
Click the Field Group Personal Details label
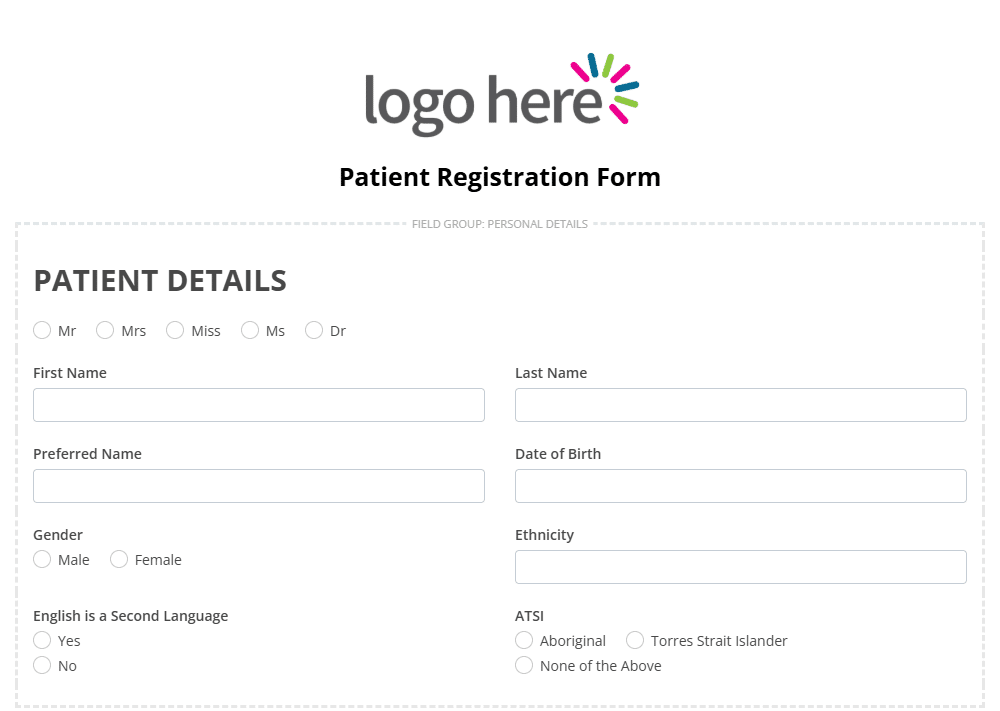pos(500,224)
